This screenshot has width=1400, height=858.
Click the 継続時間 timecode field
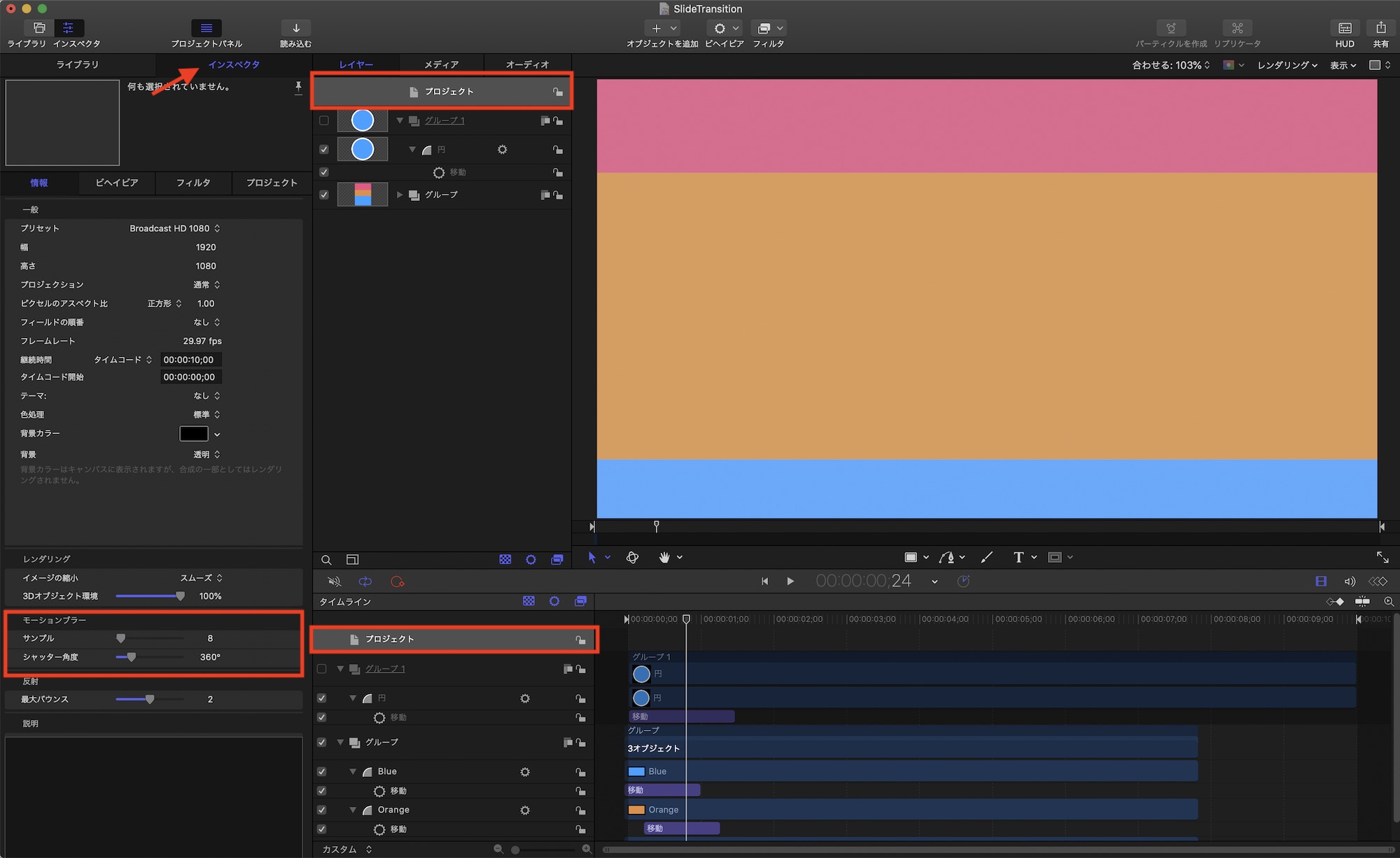click(190, 360)
